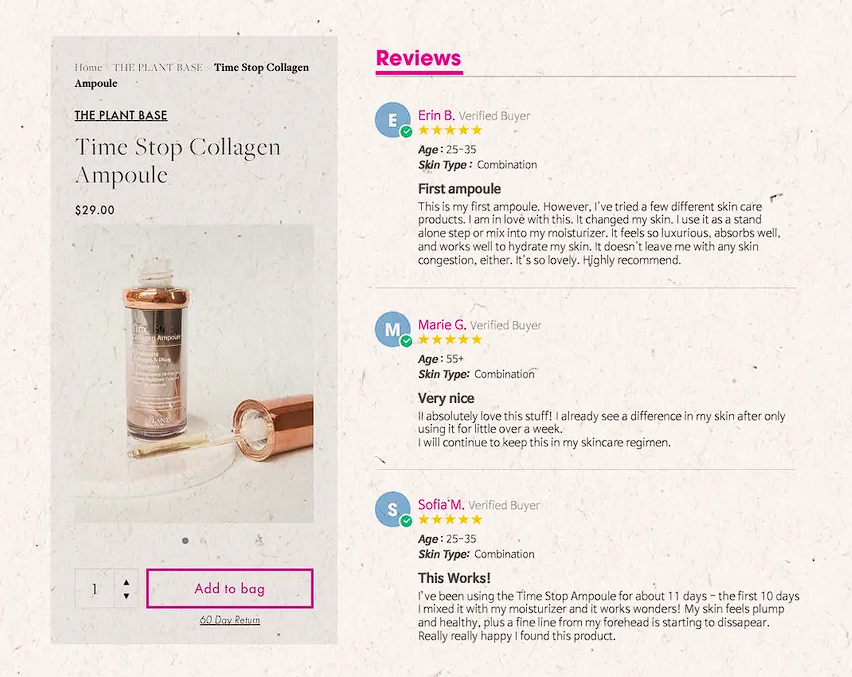This screenshot has height=677, width=852.
Task: Open THE PLANT BASE brand link
Action: tap(121, 116)
